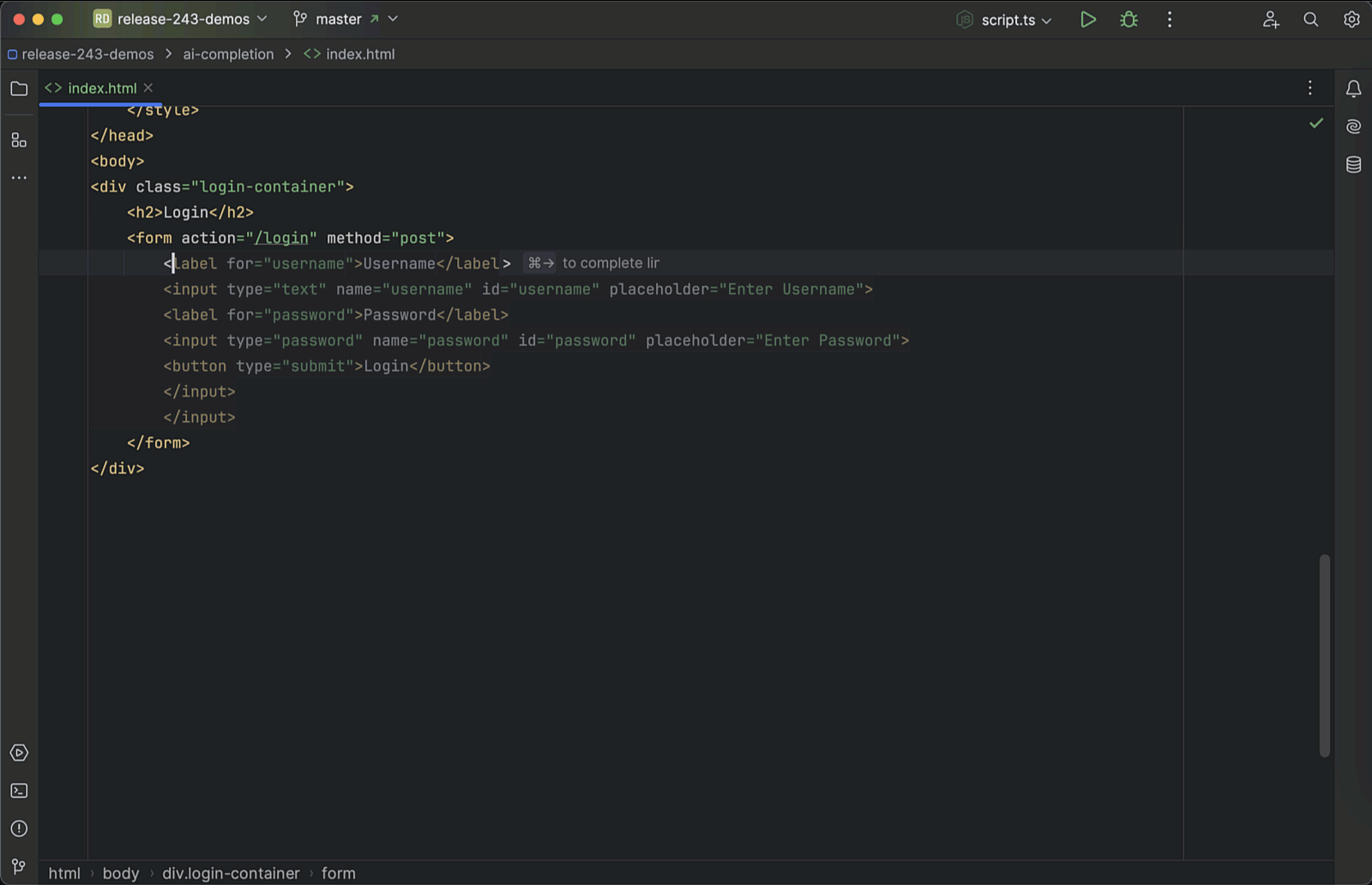Viewport: 1372px width, 885px height.
Task: Show more tool windows ellipsis in left sidebar
Action: point(19,178)
